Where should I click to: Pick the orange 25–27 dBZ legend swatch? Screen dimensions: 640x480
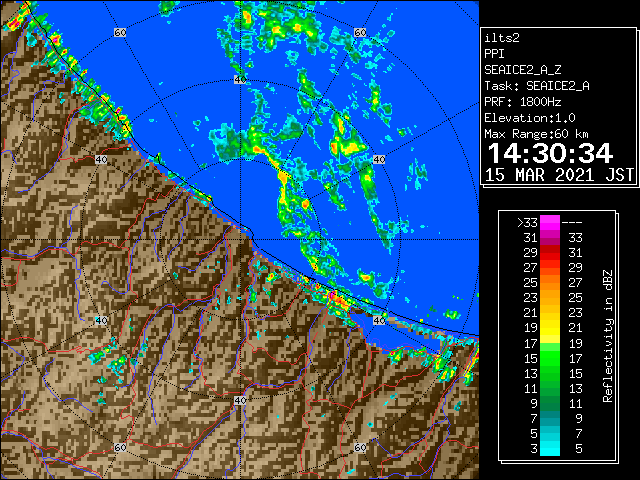pos(550,282)
